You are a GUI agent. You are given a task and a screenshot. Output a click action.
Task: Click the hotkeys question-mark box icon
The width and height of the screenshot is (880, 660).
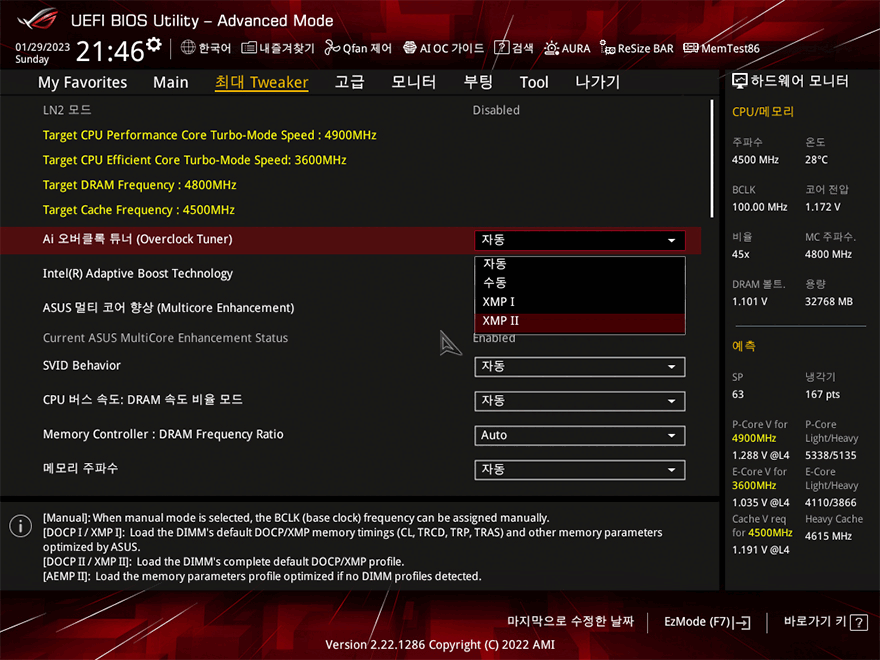click(x=859, y=622)
